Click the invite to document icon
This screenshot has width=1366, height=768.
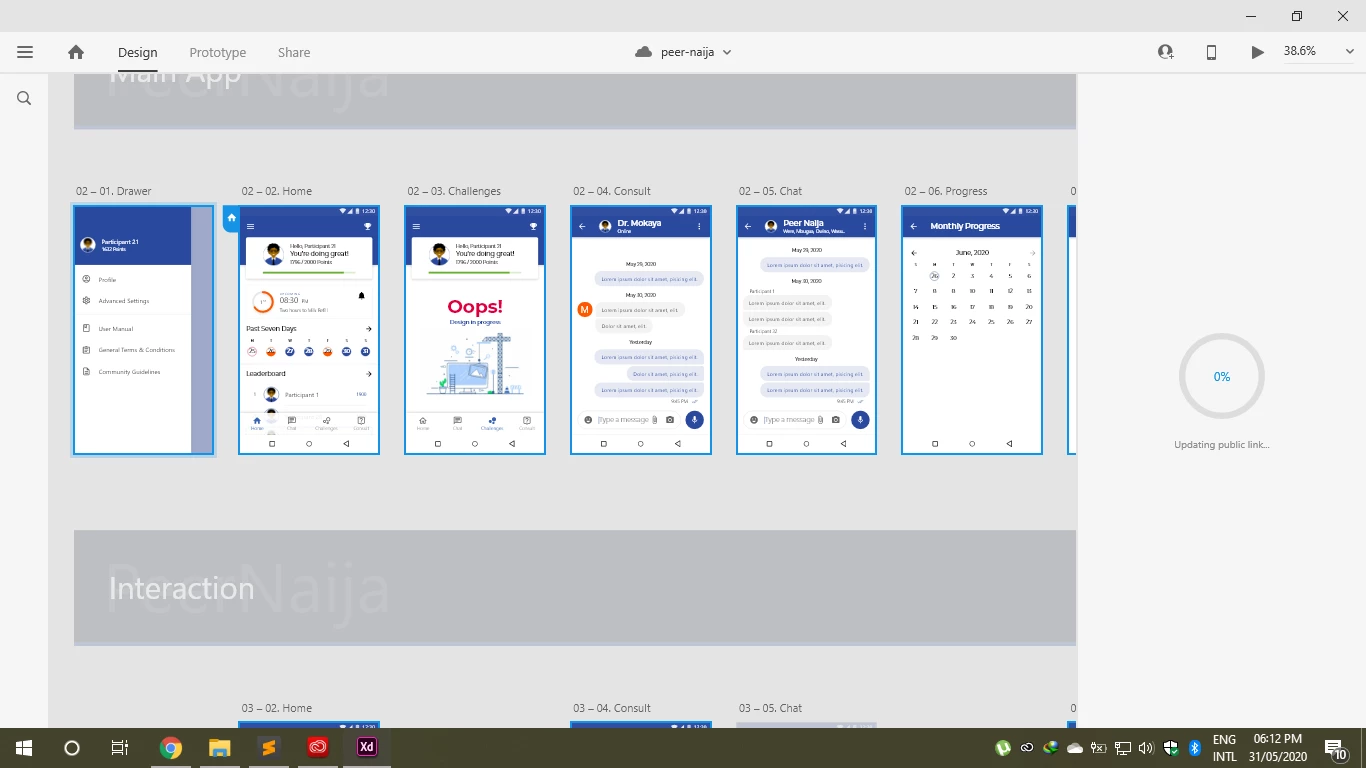(x=1165, y=52)
